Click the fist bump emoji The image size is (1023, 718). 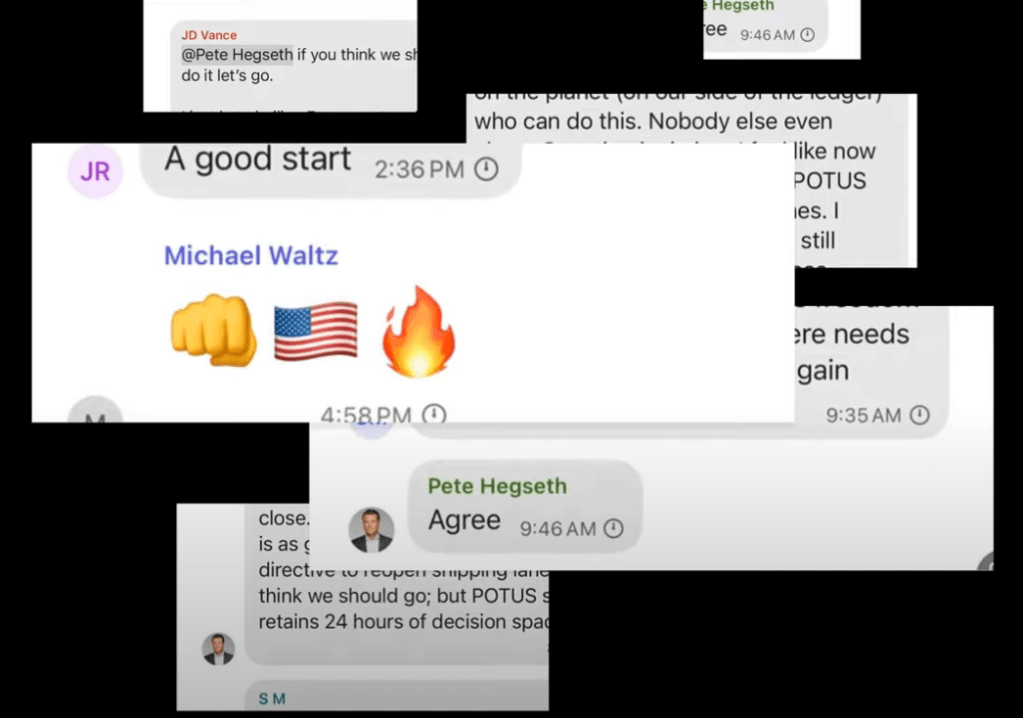[213, 330]
